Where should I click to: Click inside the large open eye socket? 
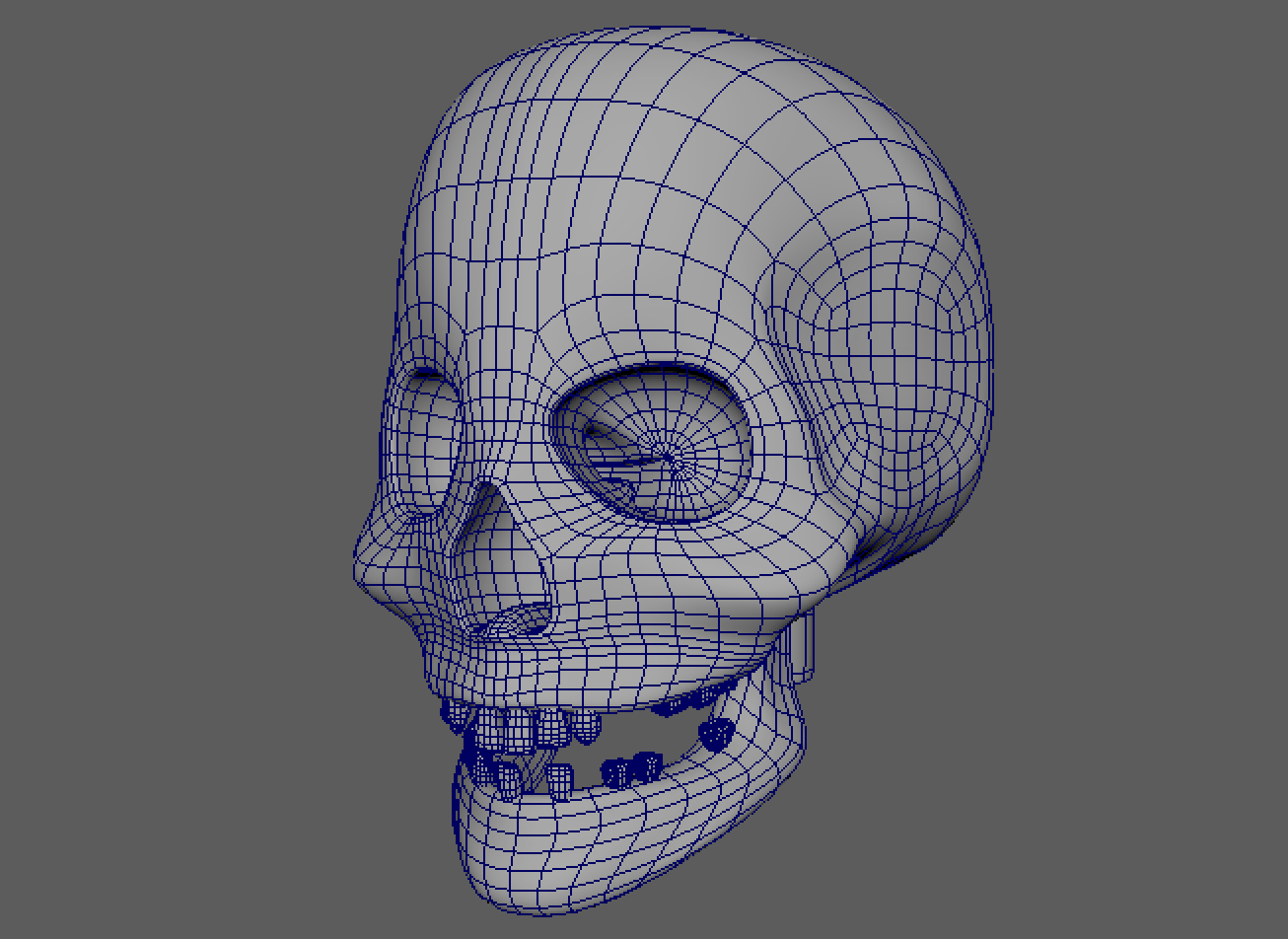pyautogui.click(x=653, y=444)
